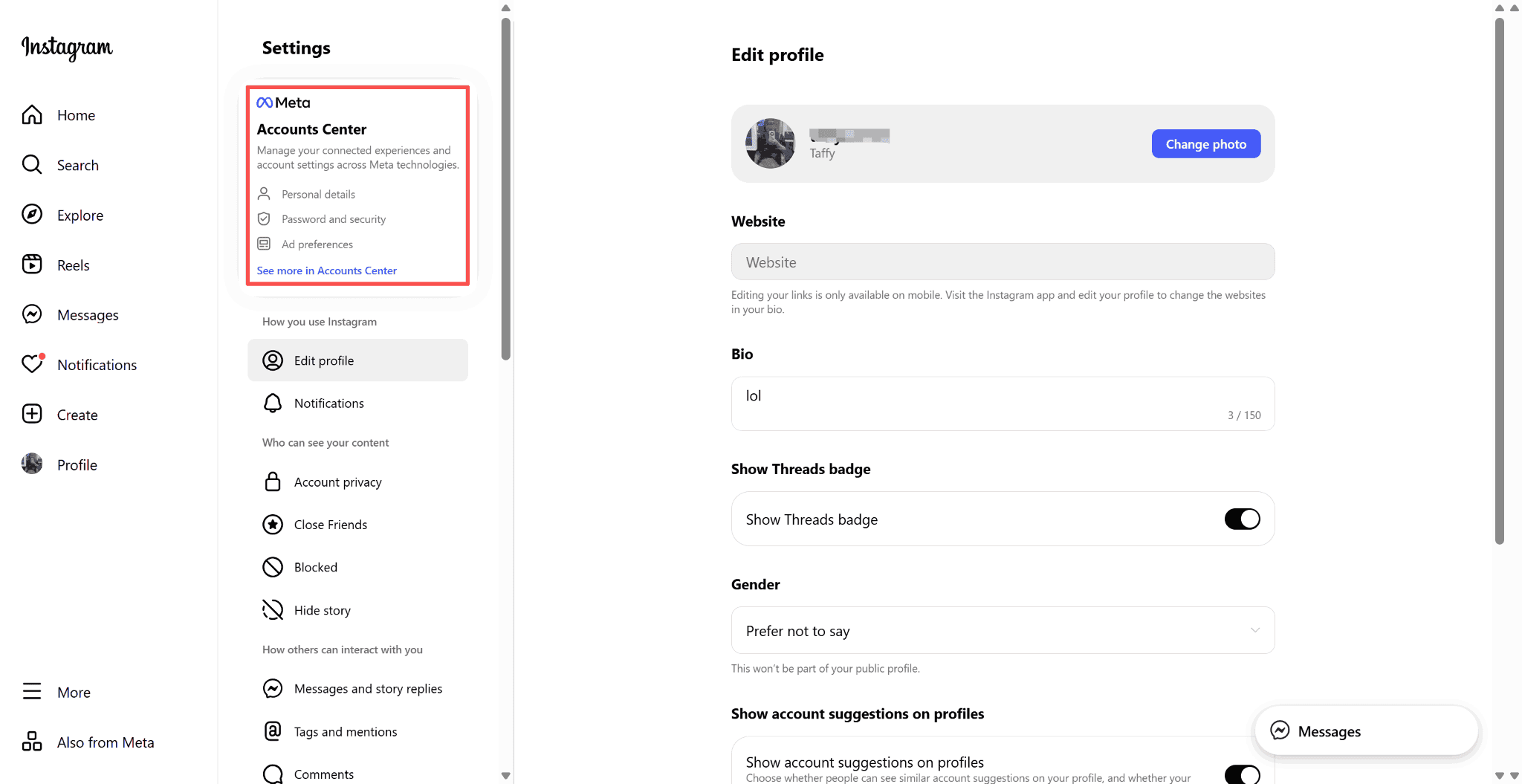The width and height of the screenshot is (1522, 784).
Task: Click the Also from Meta icon
Action: tap(32, 742)
